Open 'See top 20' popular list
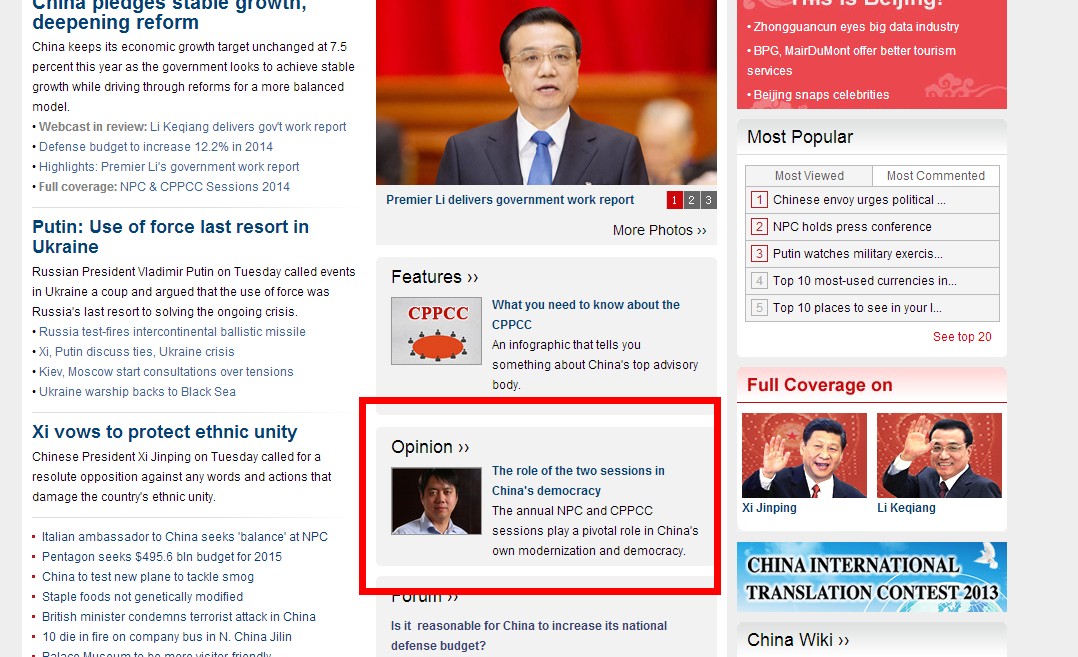This screenshot has height=657, width=1078. click(962, 337)
